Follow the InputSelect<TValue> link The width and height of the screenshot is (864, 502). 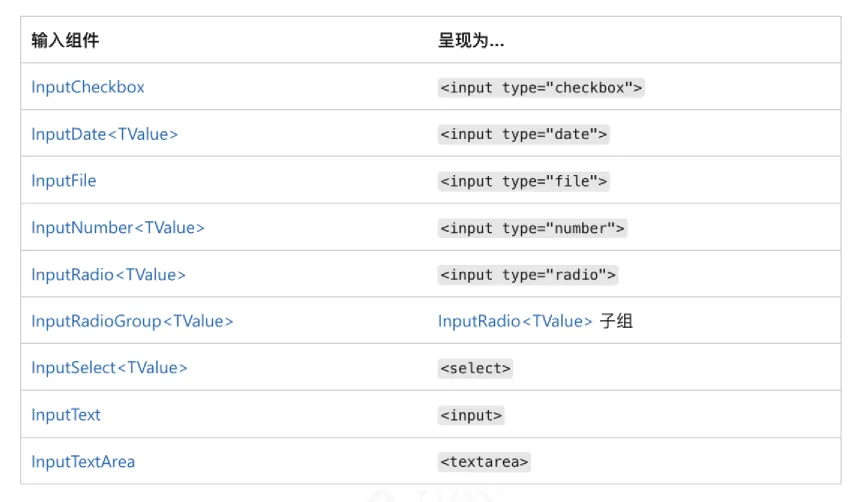click(x=109, y=368)
